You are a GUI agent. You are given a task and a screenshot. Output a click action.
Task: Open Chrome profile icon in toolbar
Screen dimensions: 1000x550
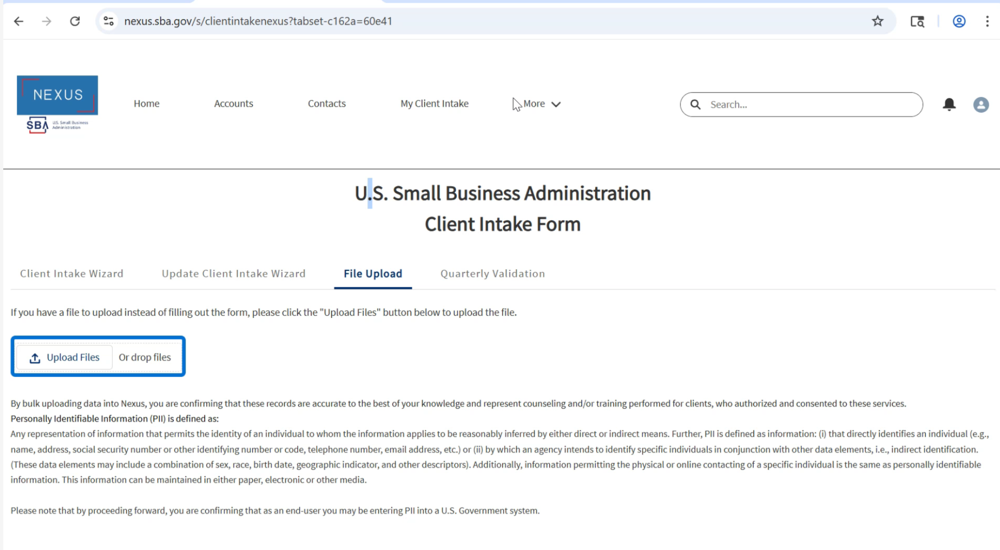pyautogui.click(x=958, y=21)
